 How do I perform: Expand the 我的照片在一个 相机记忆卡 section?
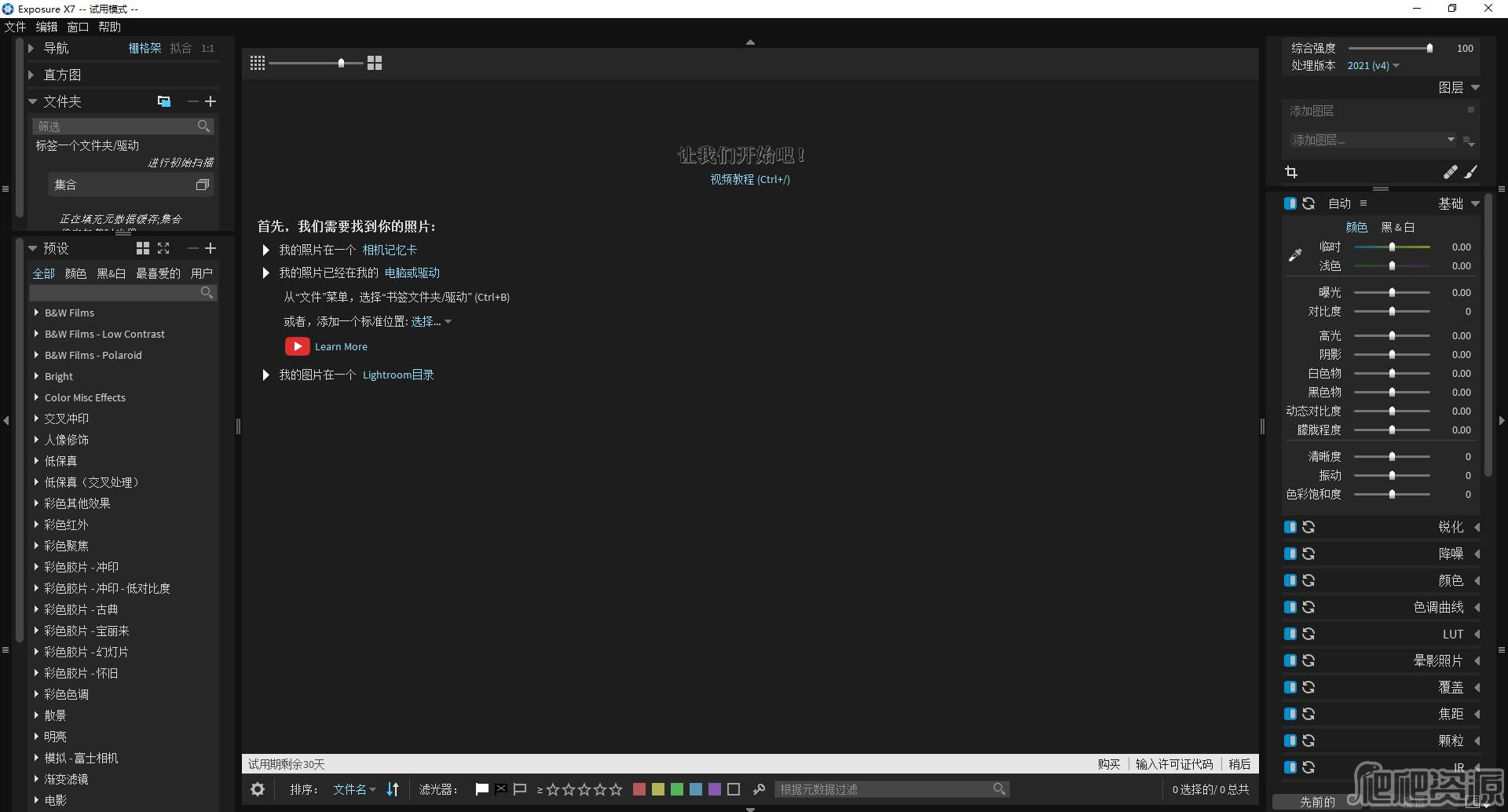click(x=266, y=250)
